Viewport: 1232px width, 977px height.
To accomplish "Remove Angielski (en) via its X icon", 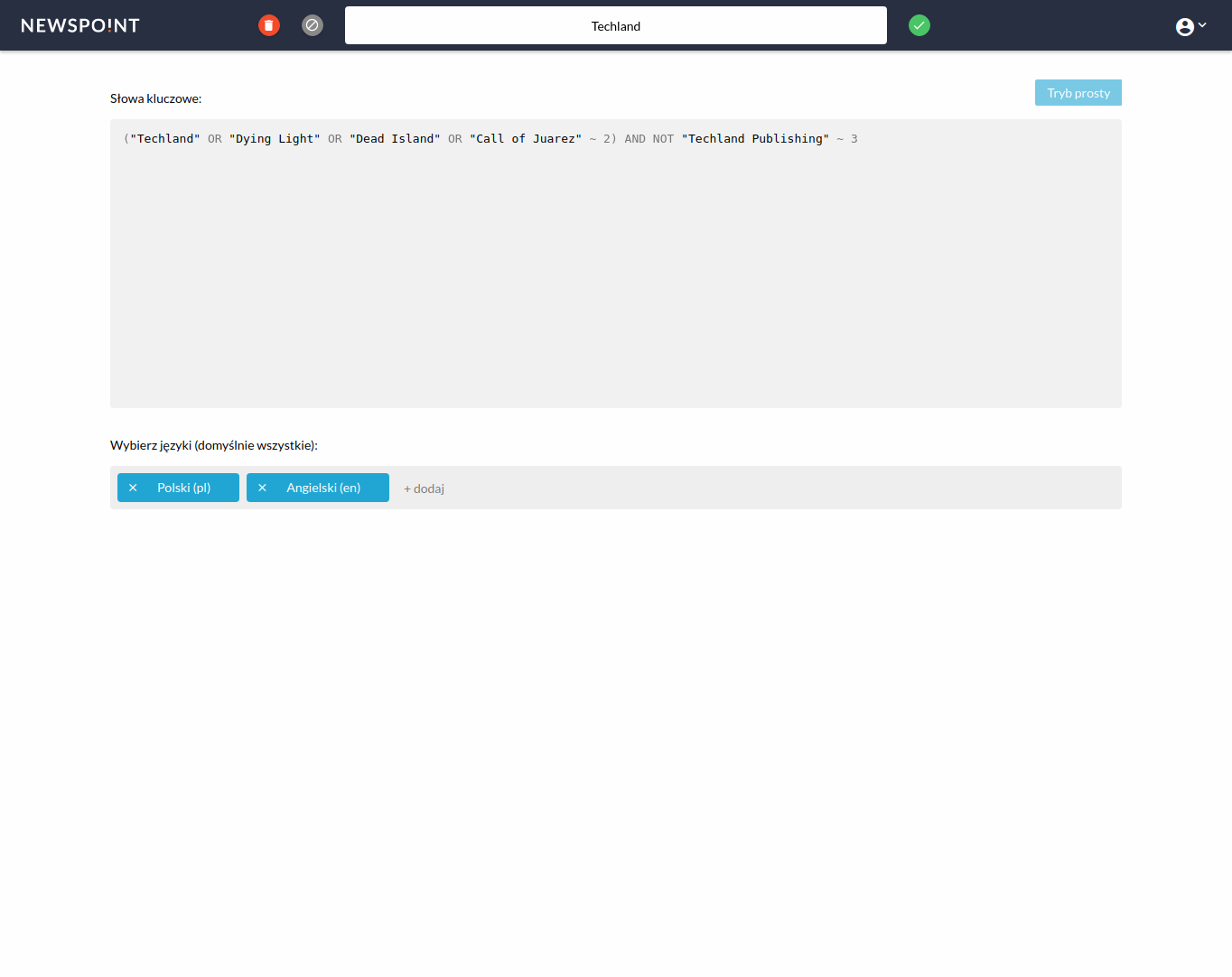I will 262,488.
